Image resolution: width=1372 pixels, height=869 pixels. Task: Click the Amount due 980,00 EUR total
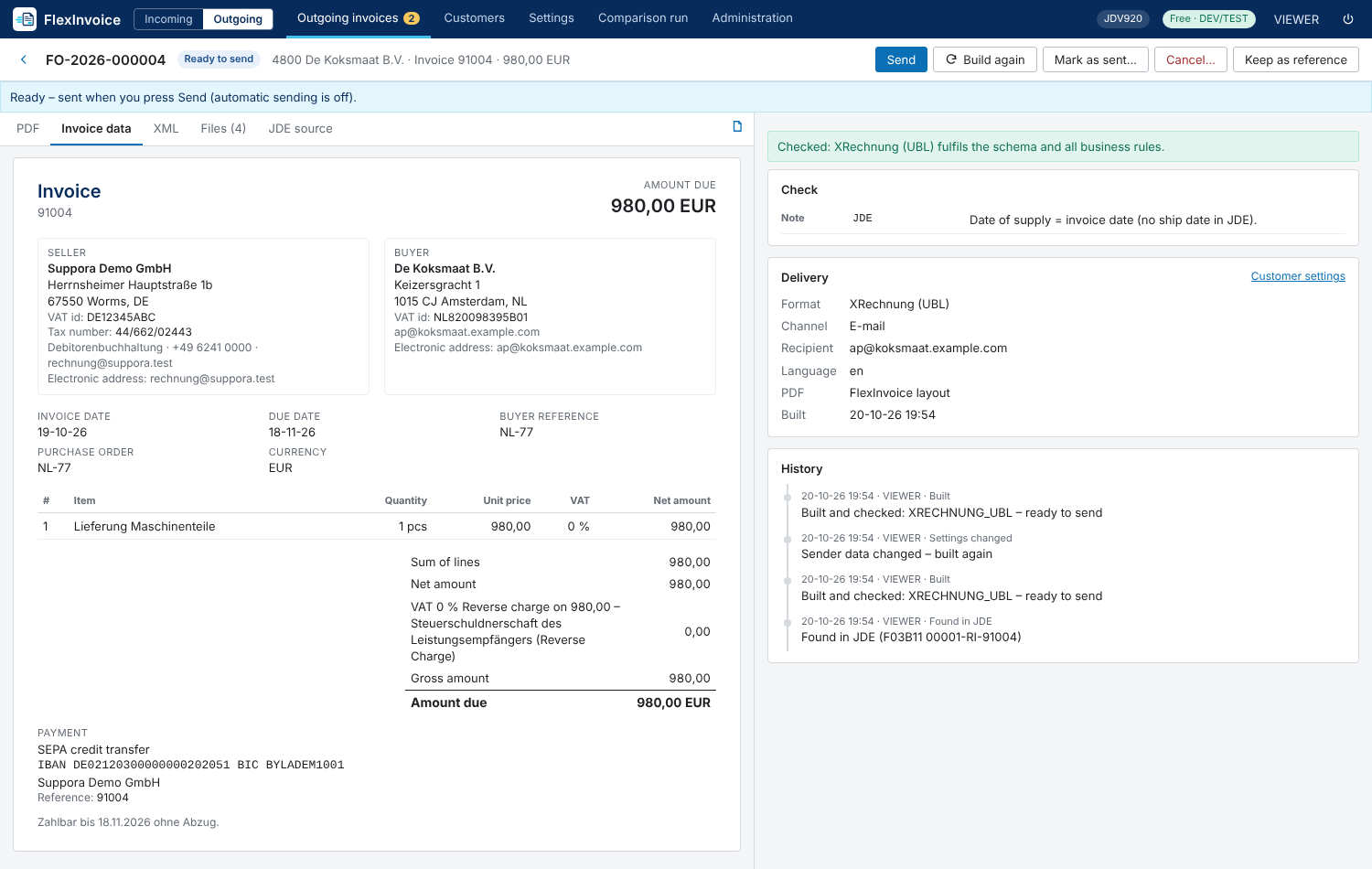(x=560, y=703)
